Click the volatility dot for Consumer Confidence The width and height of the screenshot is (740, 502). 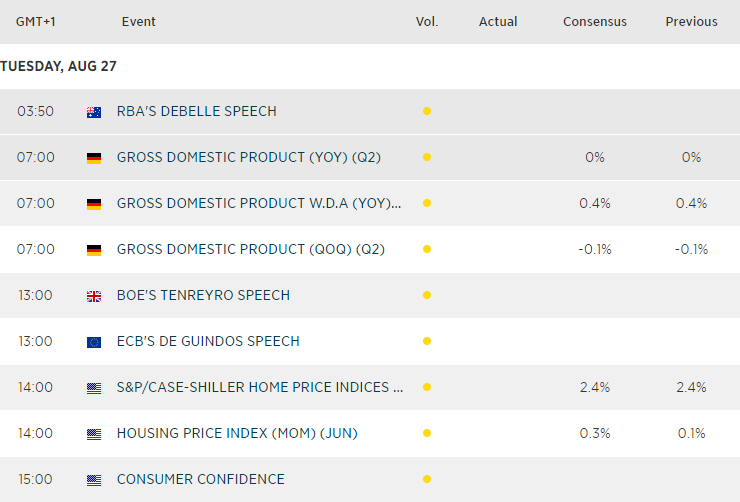point(427,480)
